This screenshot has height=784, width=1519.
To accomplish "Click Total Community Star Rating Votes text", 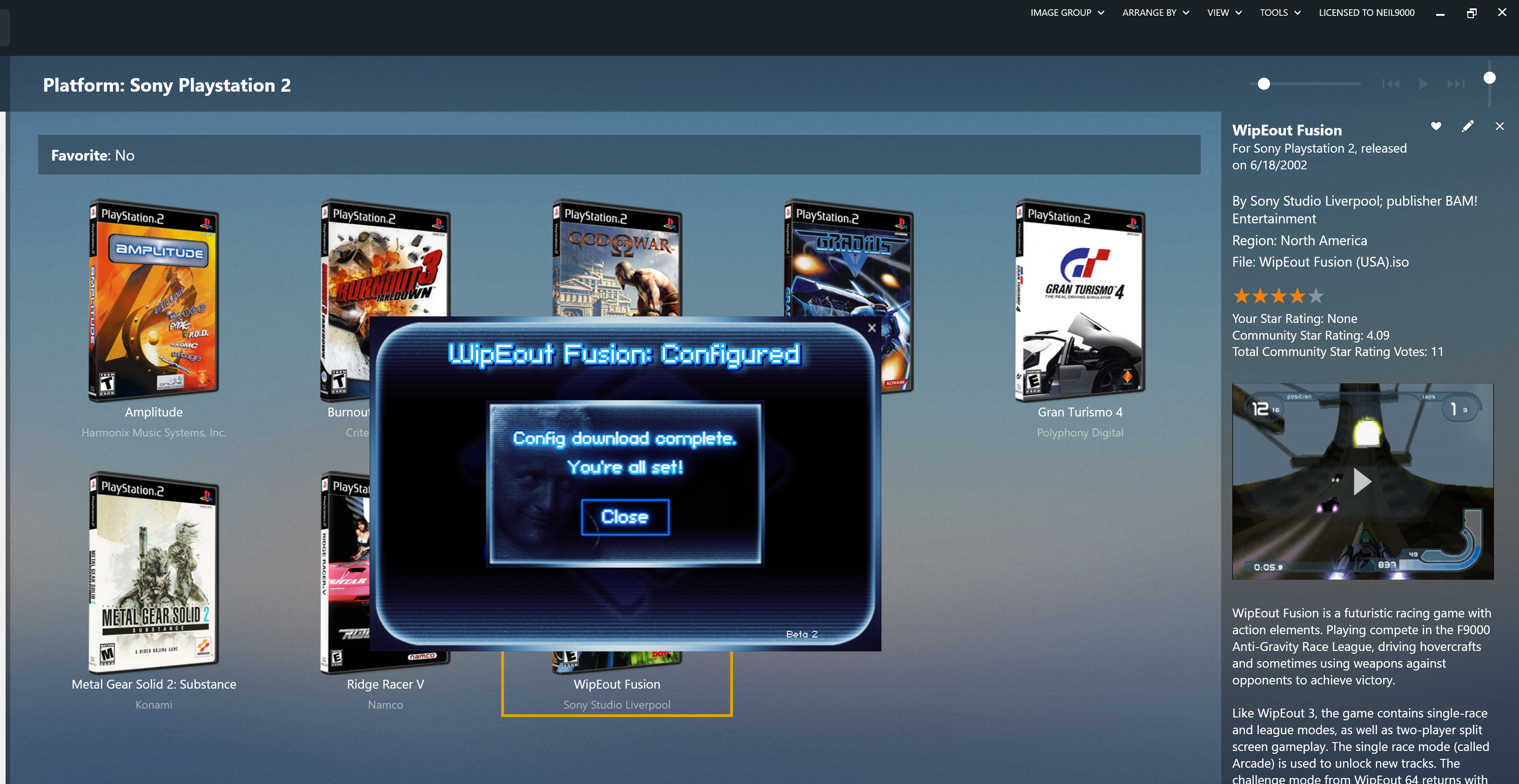I will pos(1338,352).
